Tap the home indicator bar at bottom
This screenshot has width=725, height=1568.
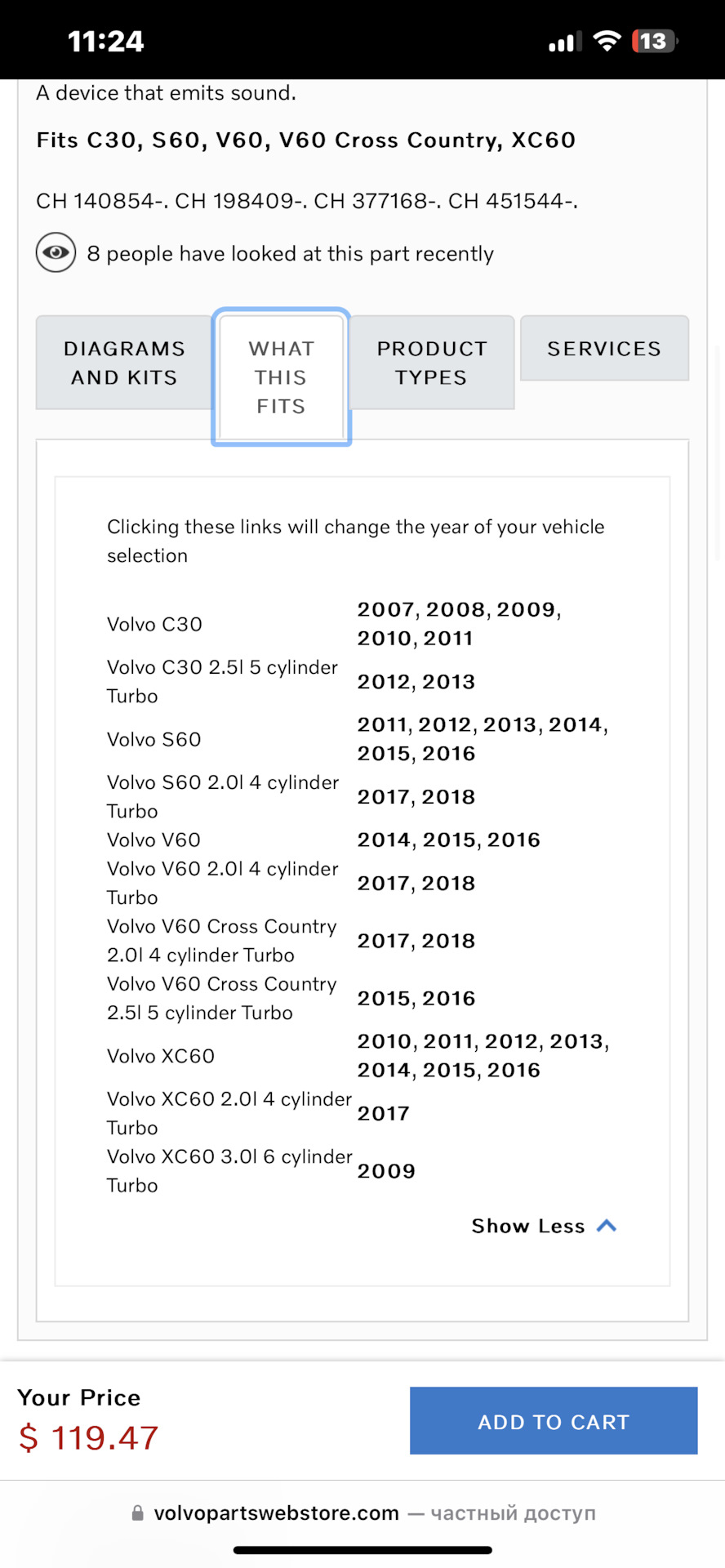[362, 1550]
